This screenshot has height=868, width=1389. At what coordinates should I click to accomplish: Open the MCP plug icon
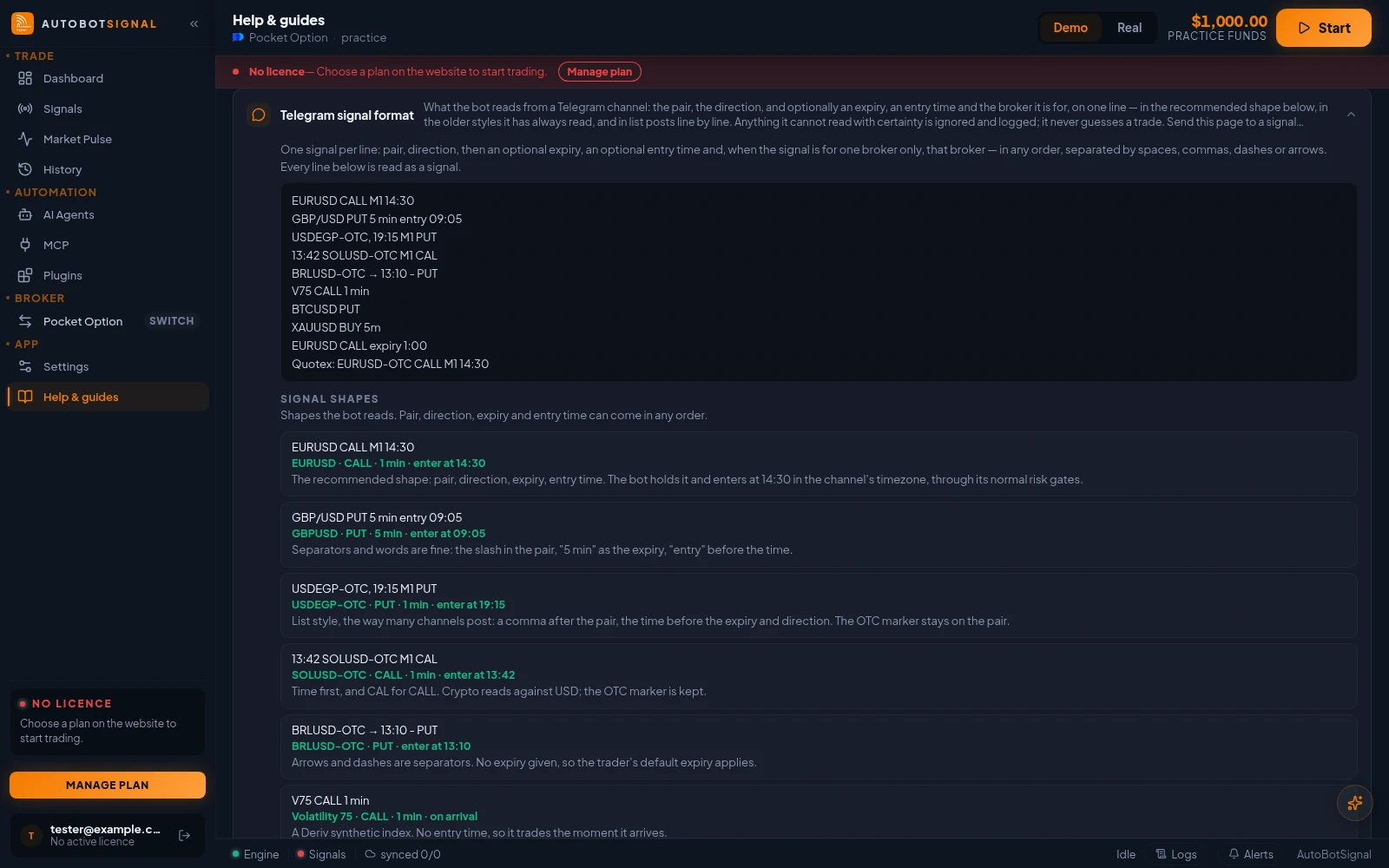[25, 245]
